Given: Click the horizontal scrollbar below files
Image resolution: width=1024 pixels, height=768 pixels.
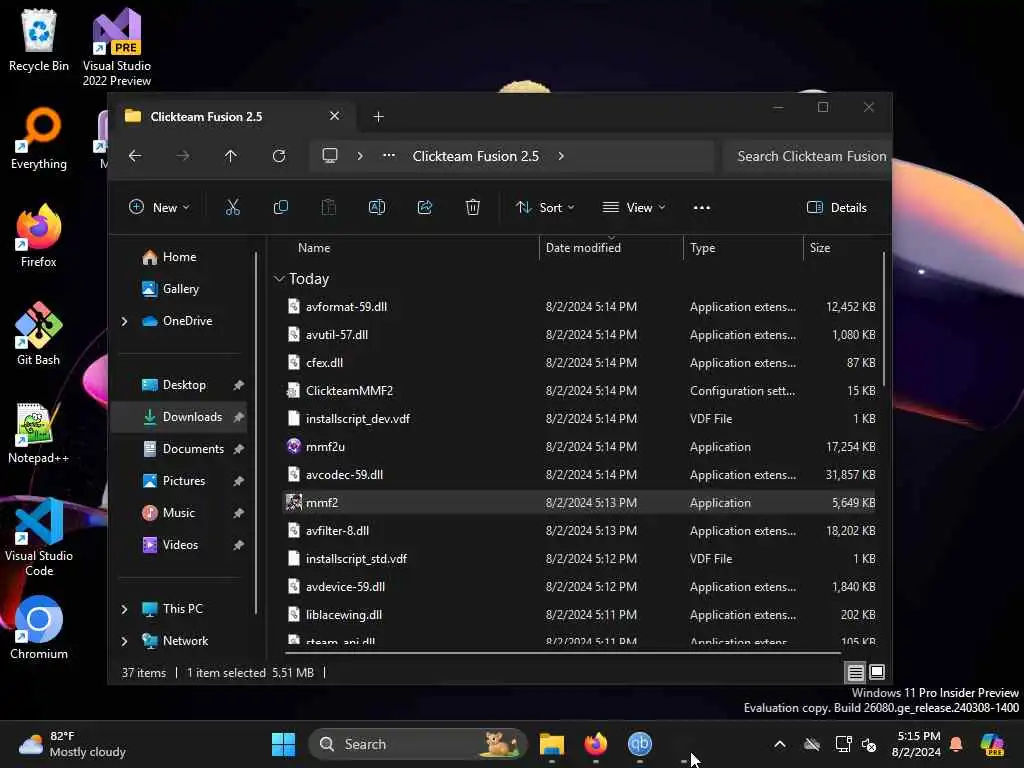Looking at the screenshot, I should [x=563, y=652].
